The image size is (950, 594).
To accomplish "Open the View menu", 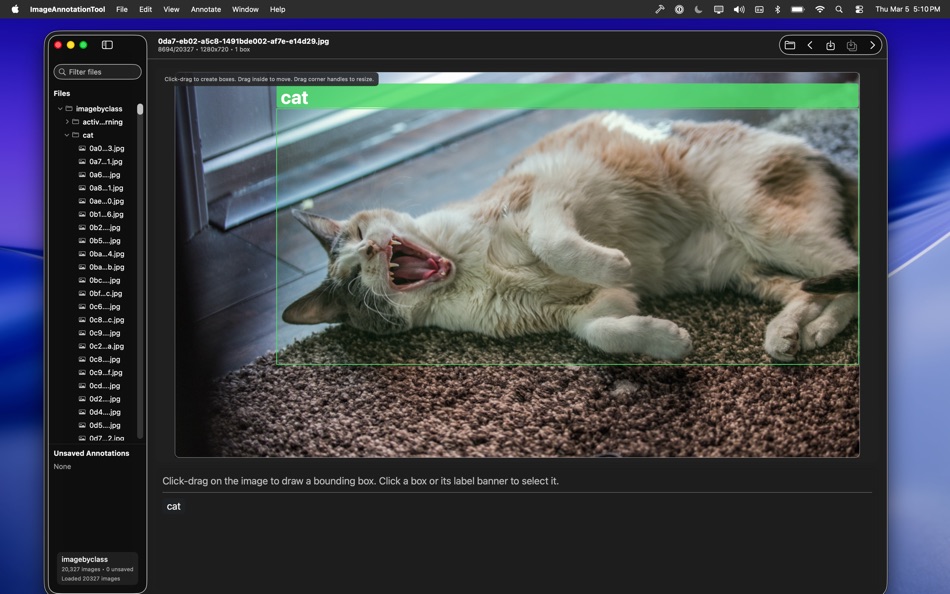I will (171, 9).
